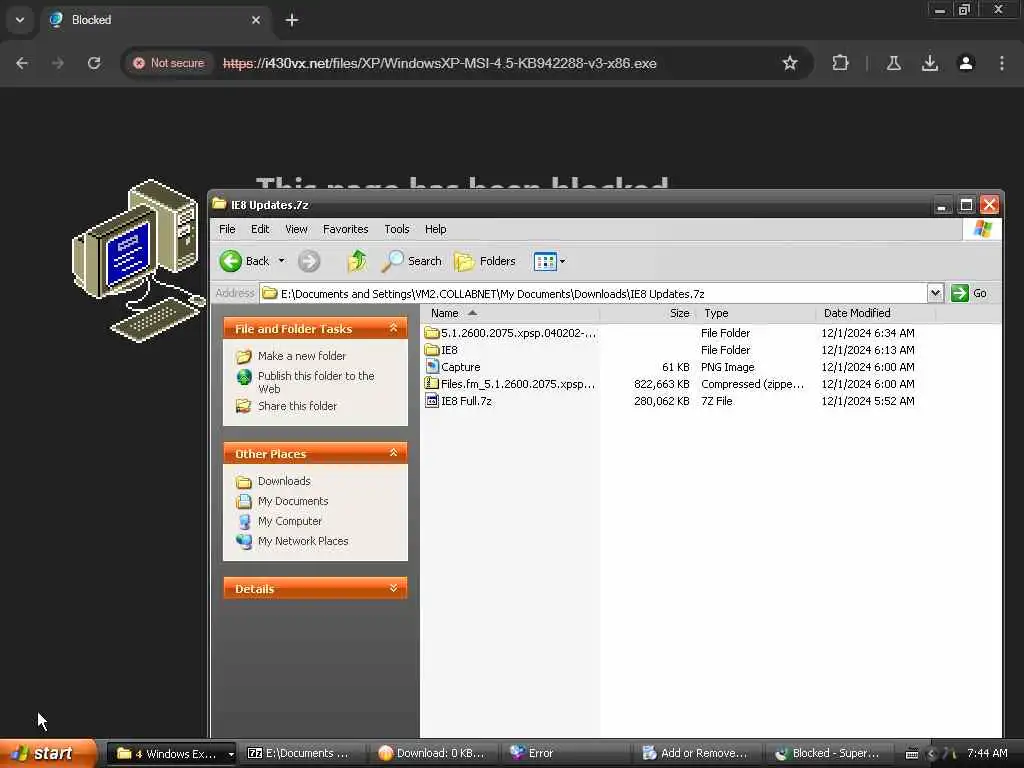Screen dimensions: 1024x768
Task: Sort files by Size column
Action: pos(647,313)
